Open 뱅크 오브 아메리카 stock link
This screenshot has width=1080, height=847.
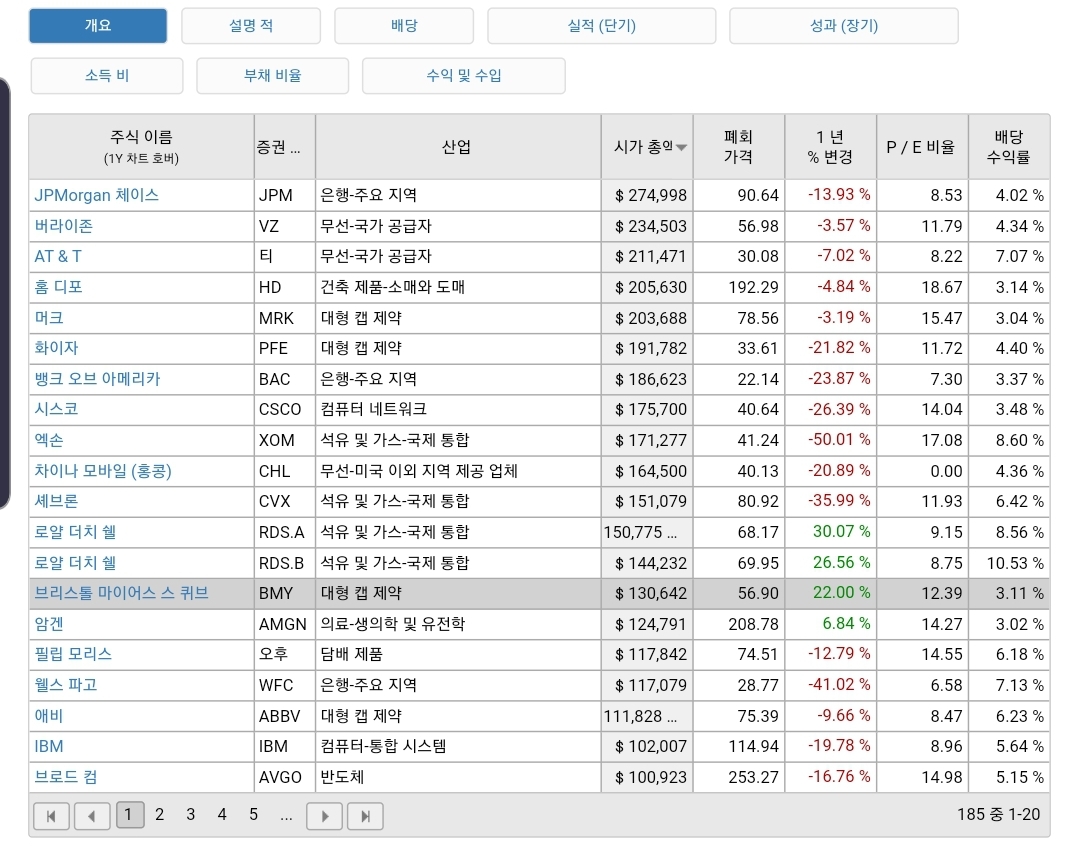tap(97, 379)
